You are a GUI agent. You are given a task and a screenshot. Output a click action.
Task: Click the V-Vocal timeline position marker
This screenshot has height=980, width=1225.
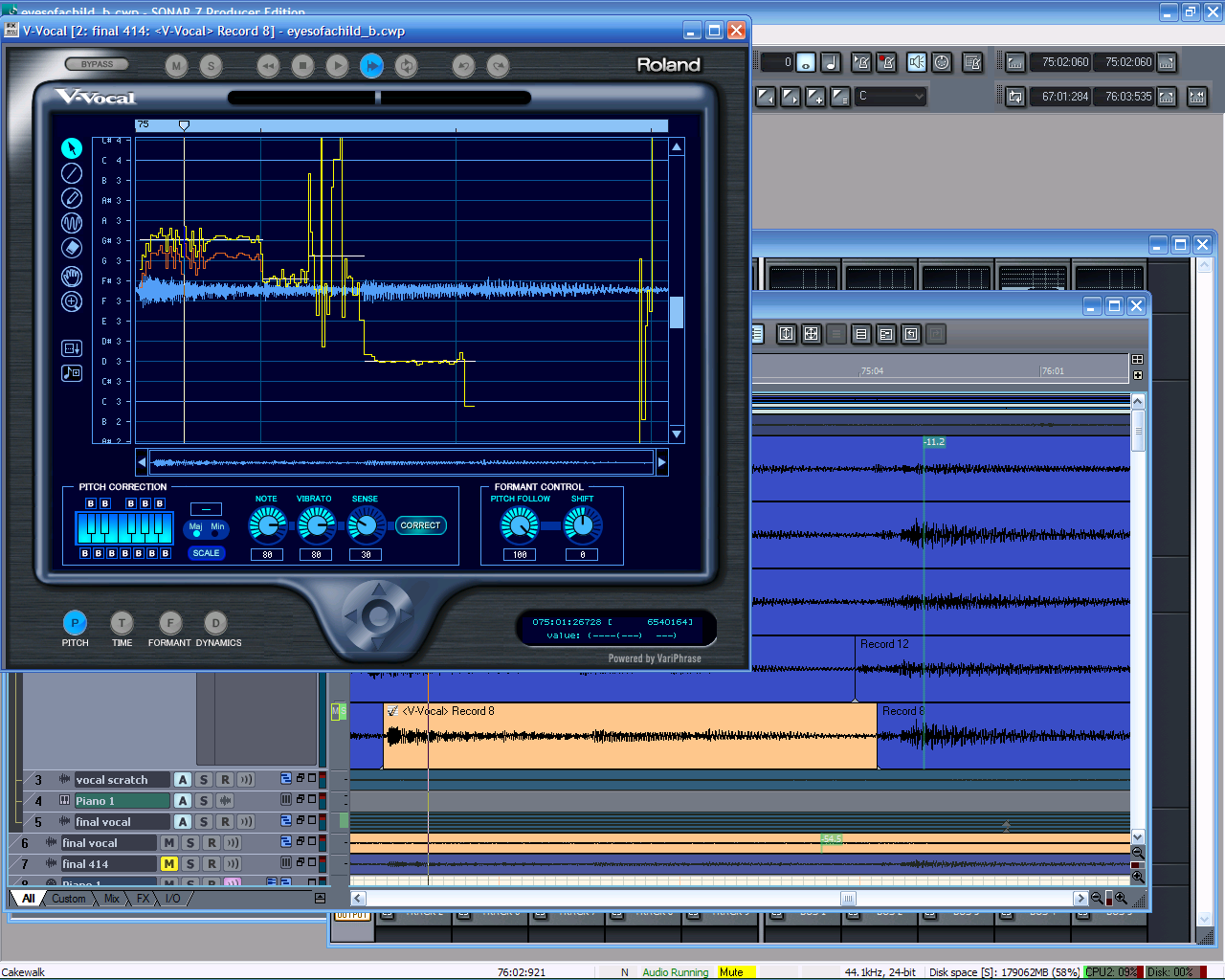click(x=184, y=125)
